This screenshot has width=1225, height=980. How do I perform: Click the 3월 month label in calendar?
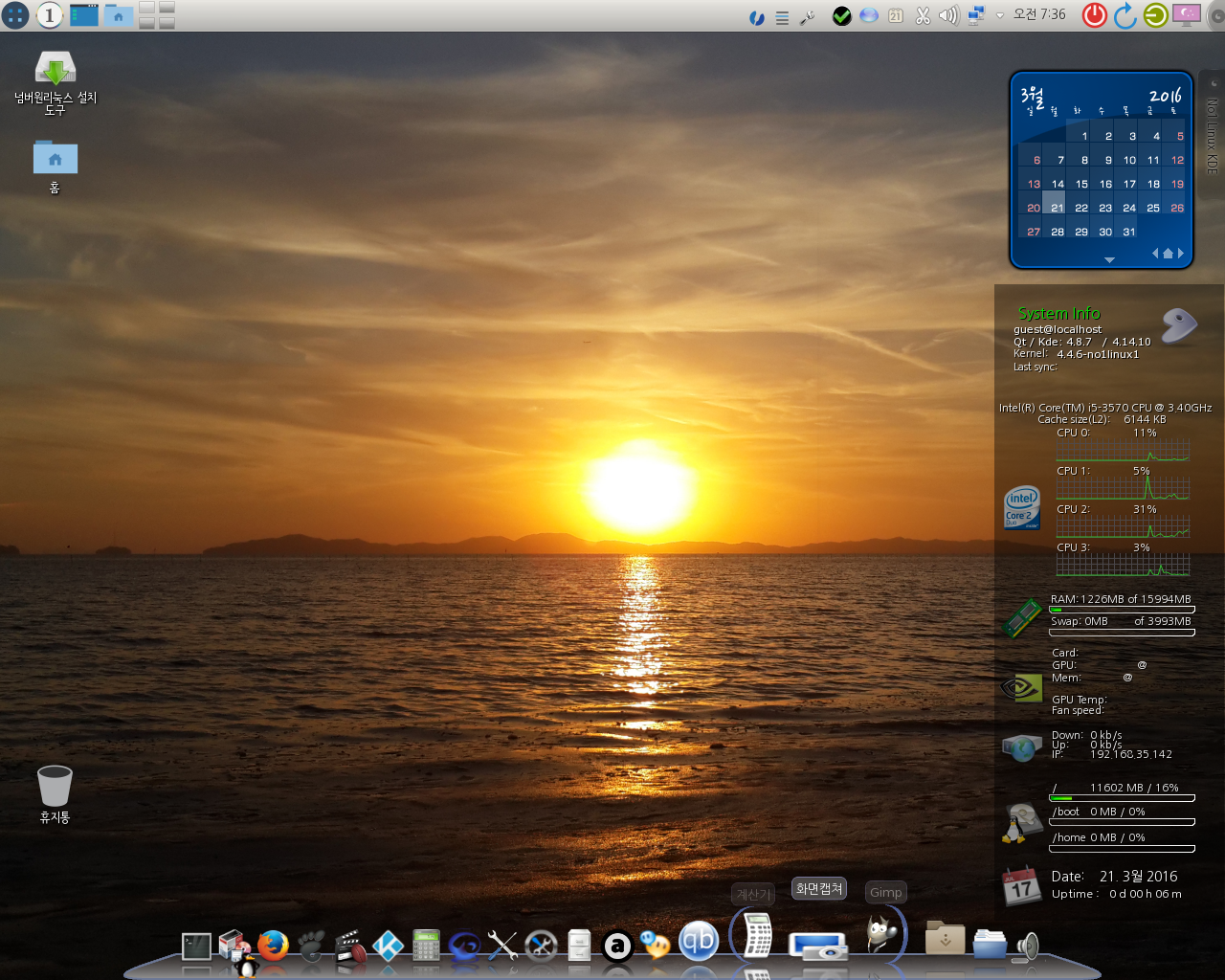(1032, 96)
